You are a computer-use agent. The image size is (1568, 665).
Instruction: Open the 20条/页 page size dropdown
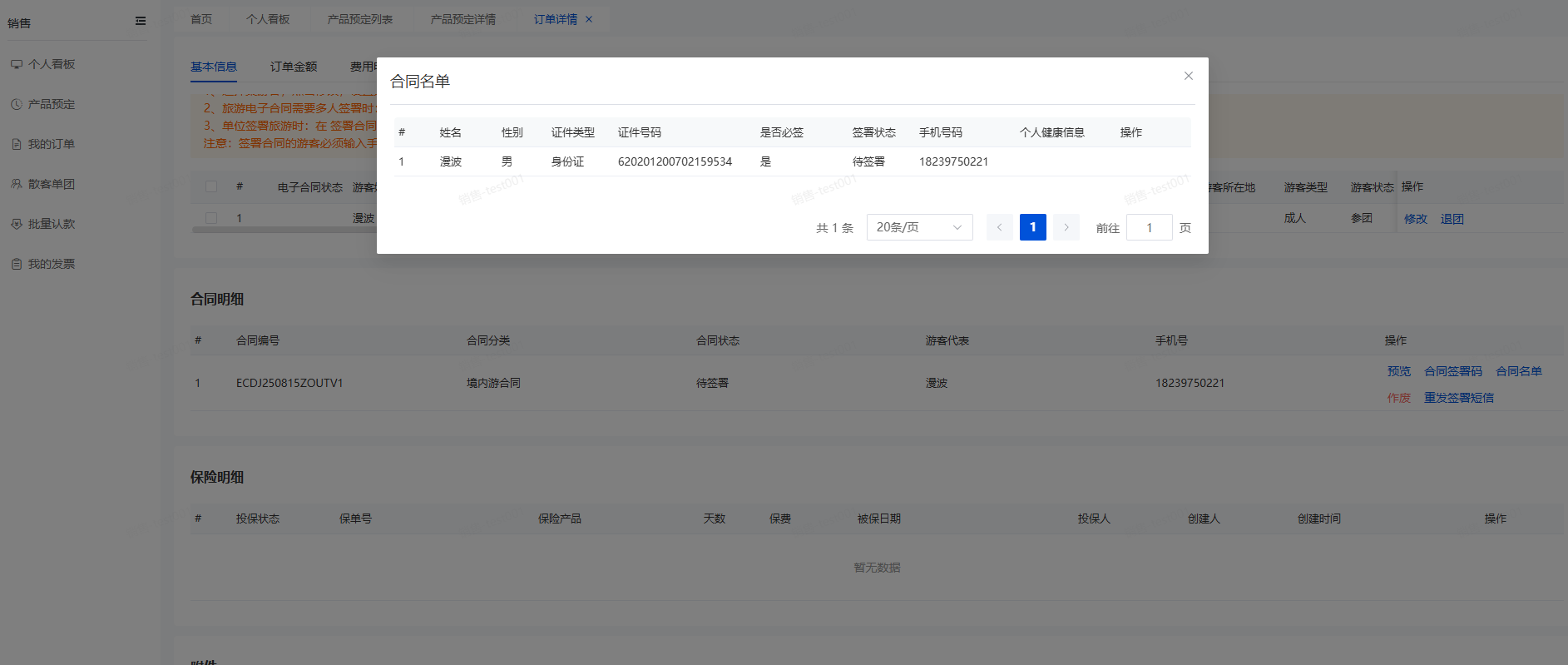pos(919,227)
